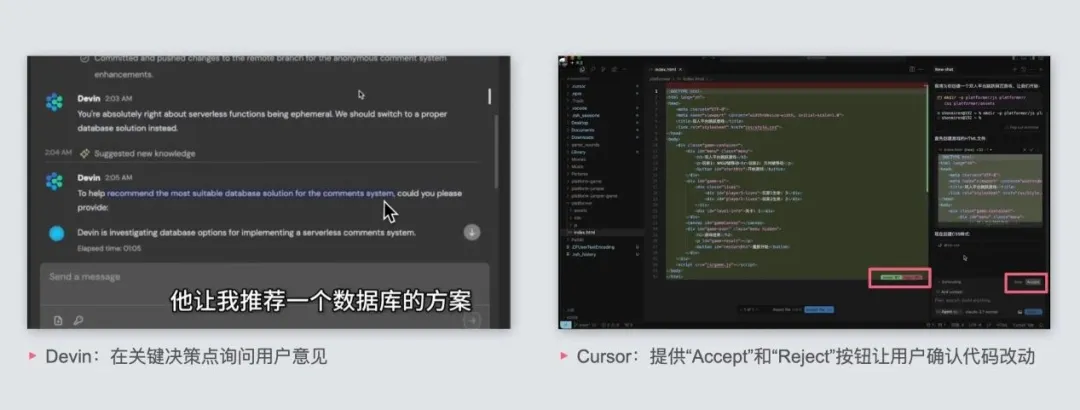The width and height of the screenshot is (1080, 410).
Task: Open the secrets key icon below the message box
Action: click(79, 320)
